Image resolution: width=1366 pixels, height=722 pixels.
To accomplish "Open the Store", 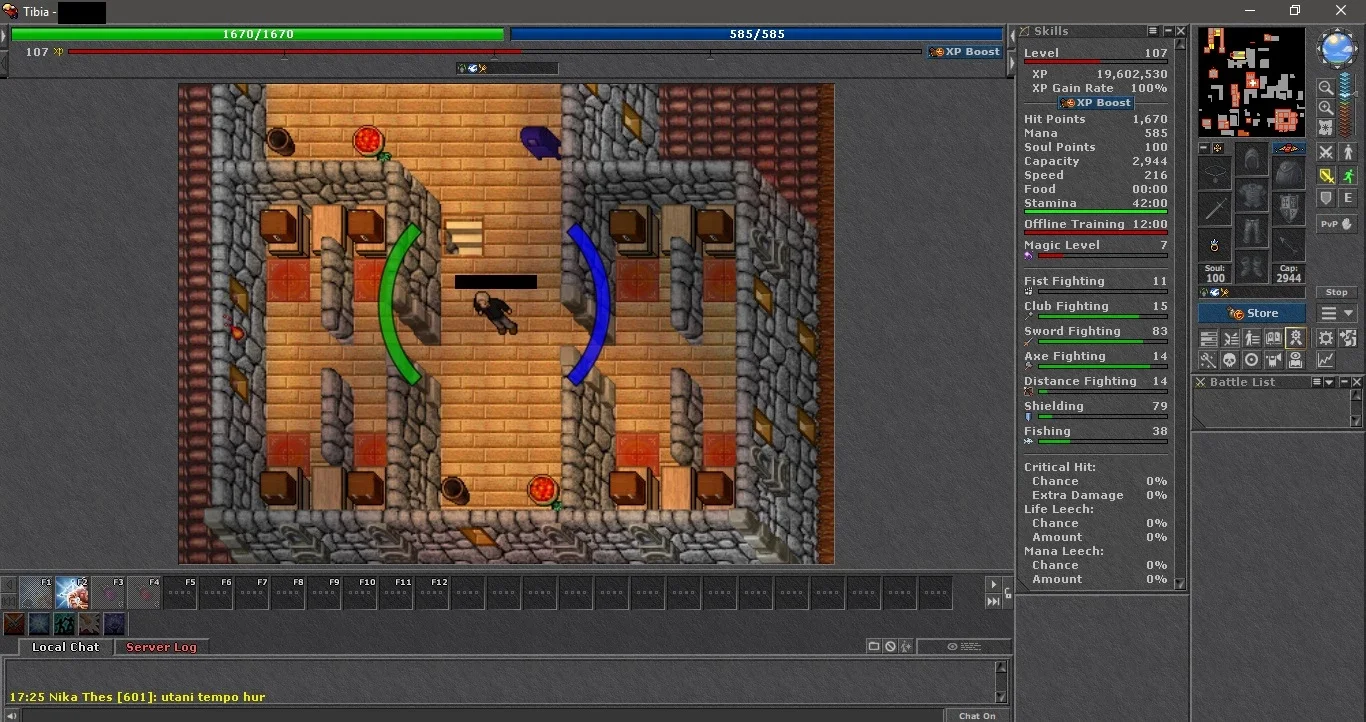I will 1252,313.
